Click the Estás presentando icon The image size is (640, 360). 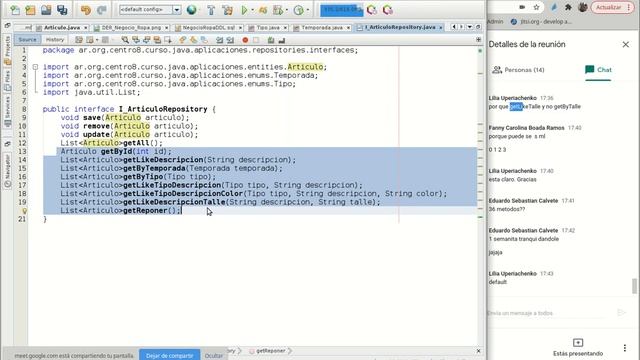coord(578,342)
